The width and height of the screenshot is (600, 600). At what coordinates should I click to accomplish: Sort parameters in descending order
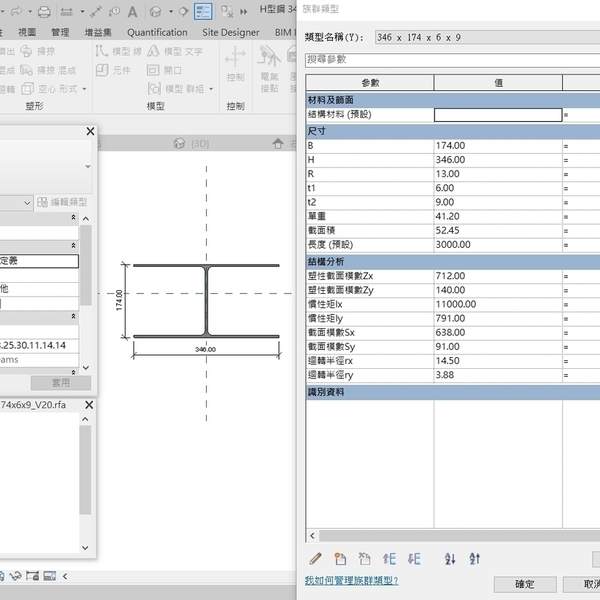[x=475, y=559]
